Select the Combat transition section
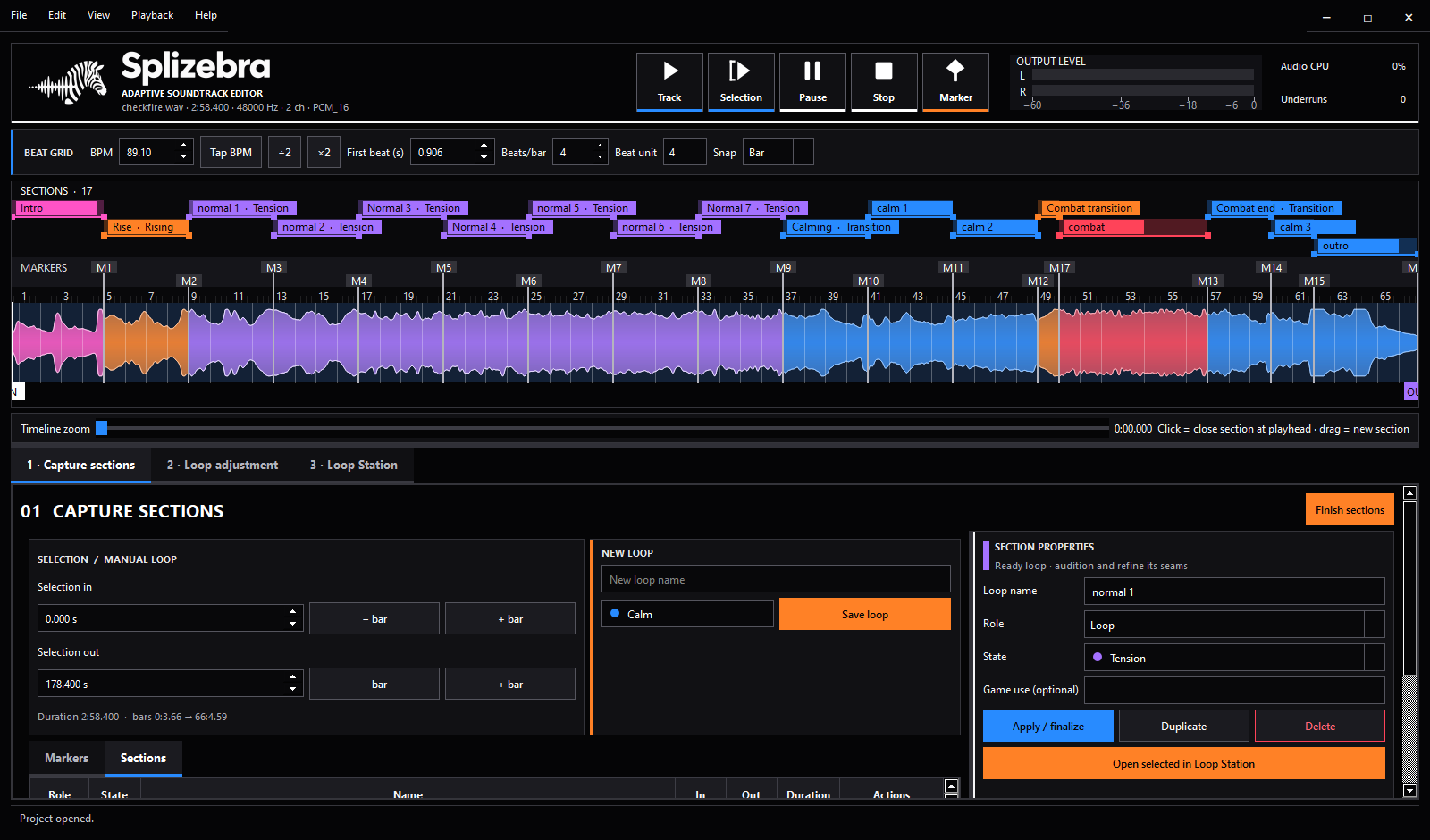 click(1089, 208)
